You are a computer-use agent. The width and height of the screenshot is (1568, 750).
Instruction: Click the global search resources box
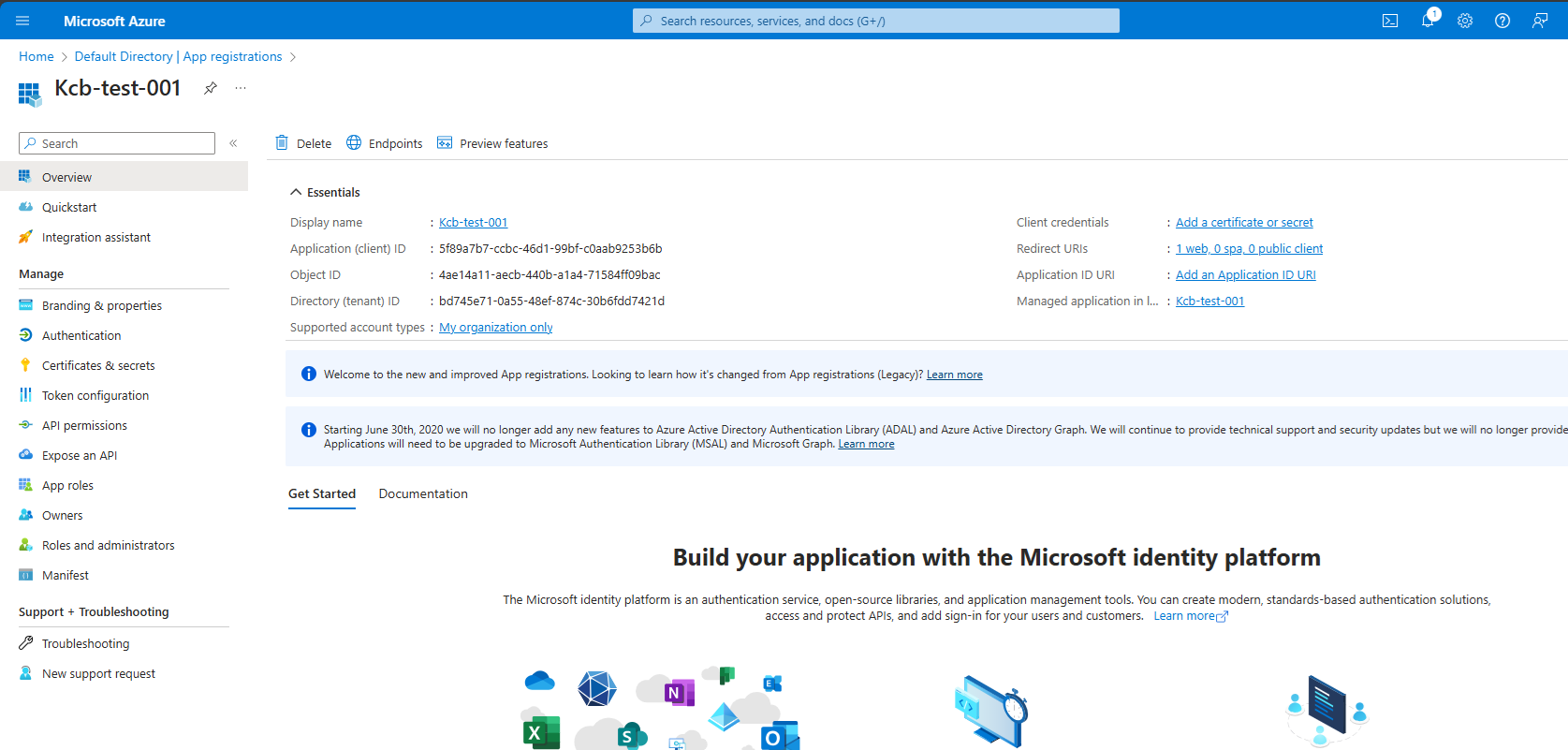(x=876, y=21)
